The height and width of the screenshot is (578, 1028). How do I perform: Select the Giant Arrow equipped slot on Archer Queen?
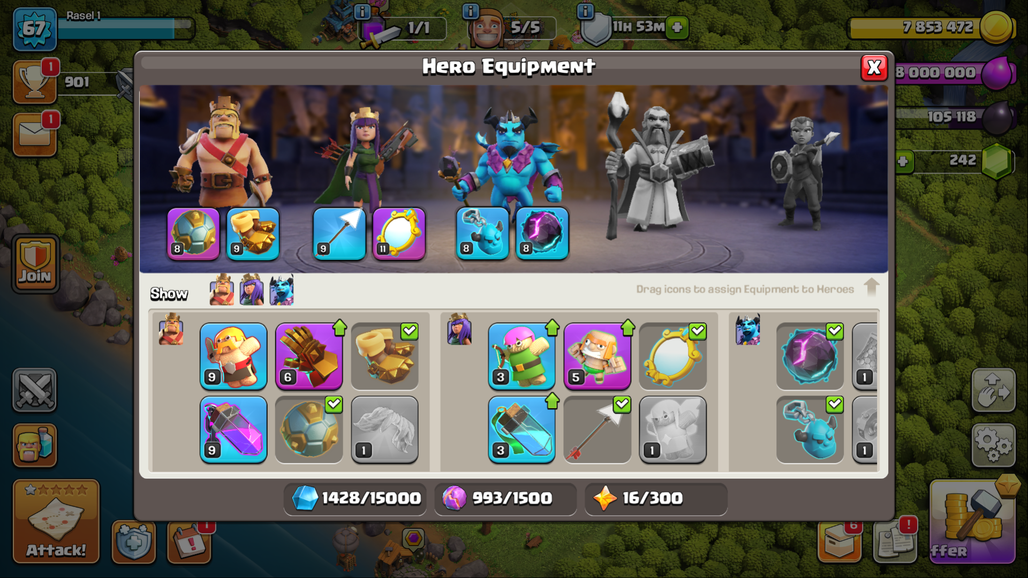(339, 234)
